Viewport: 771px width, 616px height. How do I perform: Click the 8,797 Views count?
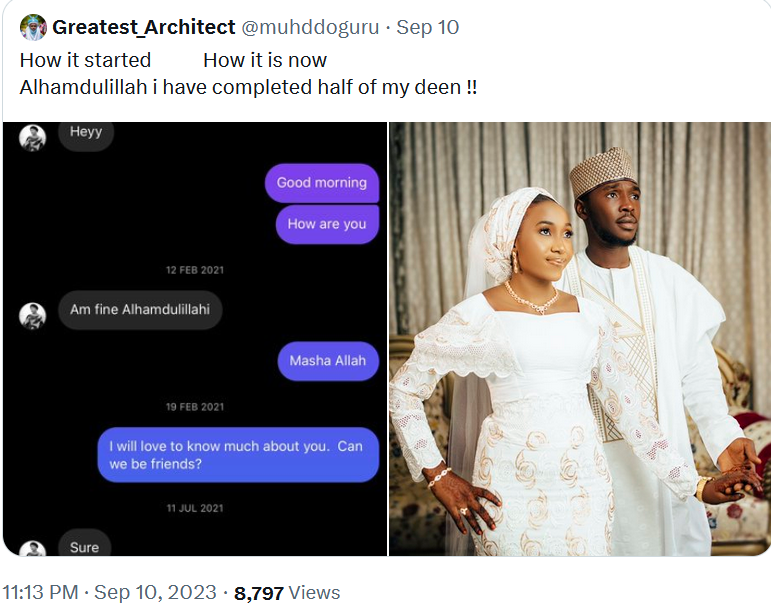click(287, 593)
